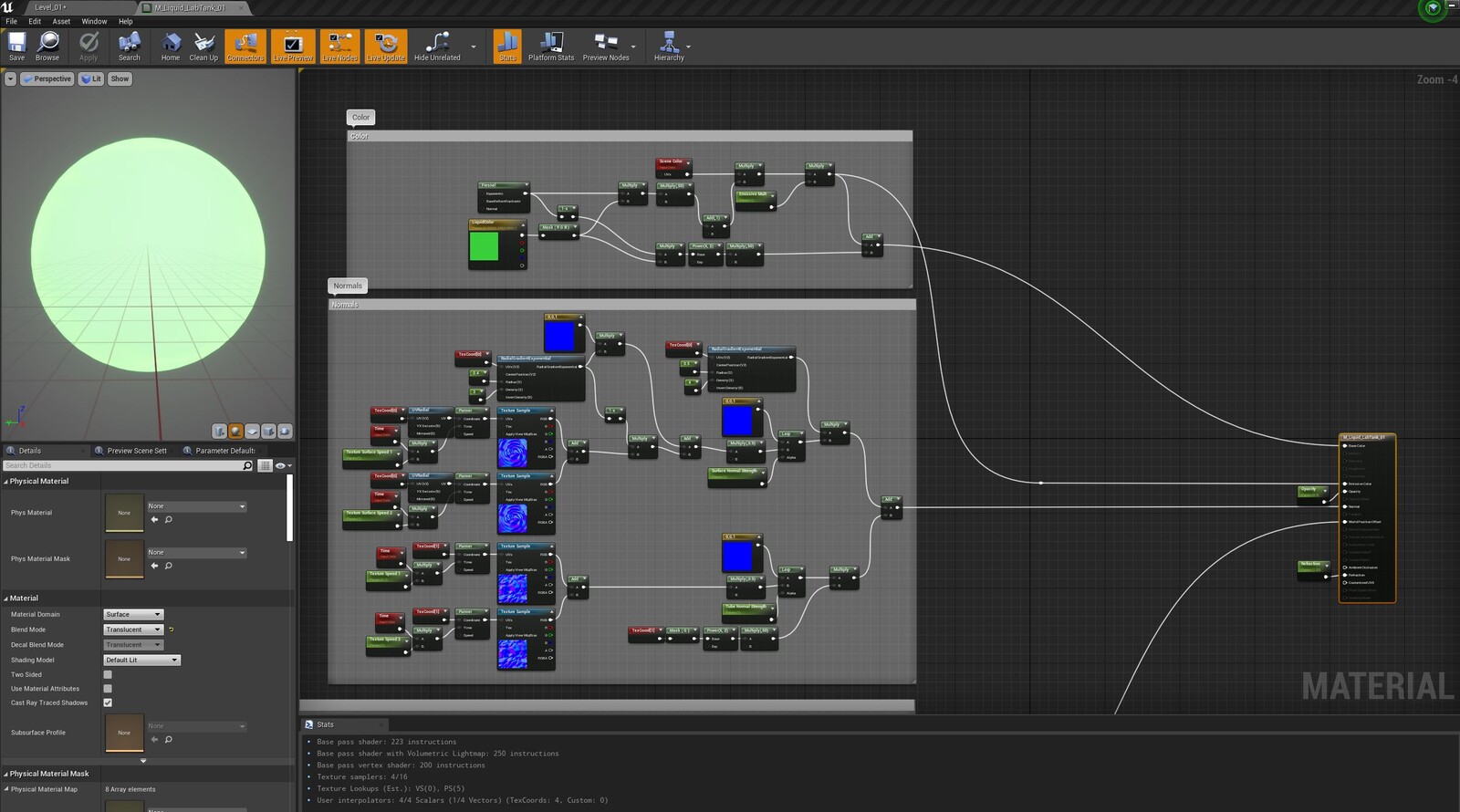Screen dimensions: 1460x812
Task: Enable the Two Sided checkbox
Action: [x=108, y=675]
